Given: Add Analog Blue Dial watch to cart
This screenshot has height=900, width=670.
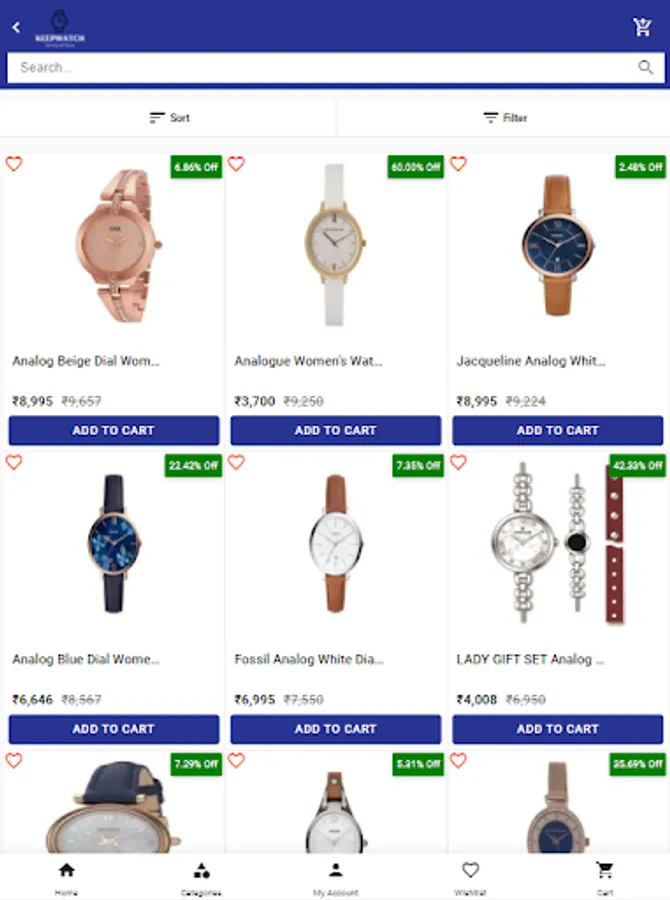Looking at the screenshot, I should click(x=114, y=729).
